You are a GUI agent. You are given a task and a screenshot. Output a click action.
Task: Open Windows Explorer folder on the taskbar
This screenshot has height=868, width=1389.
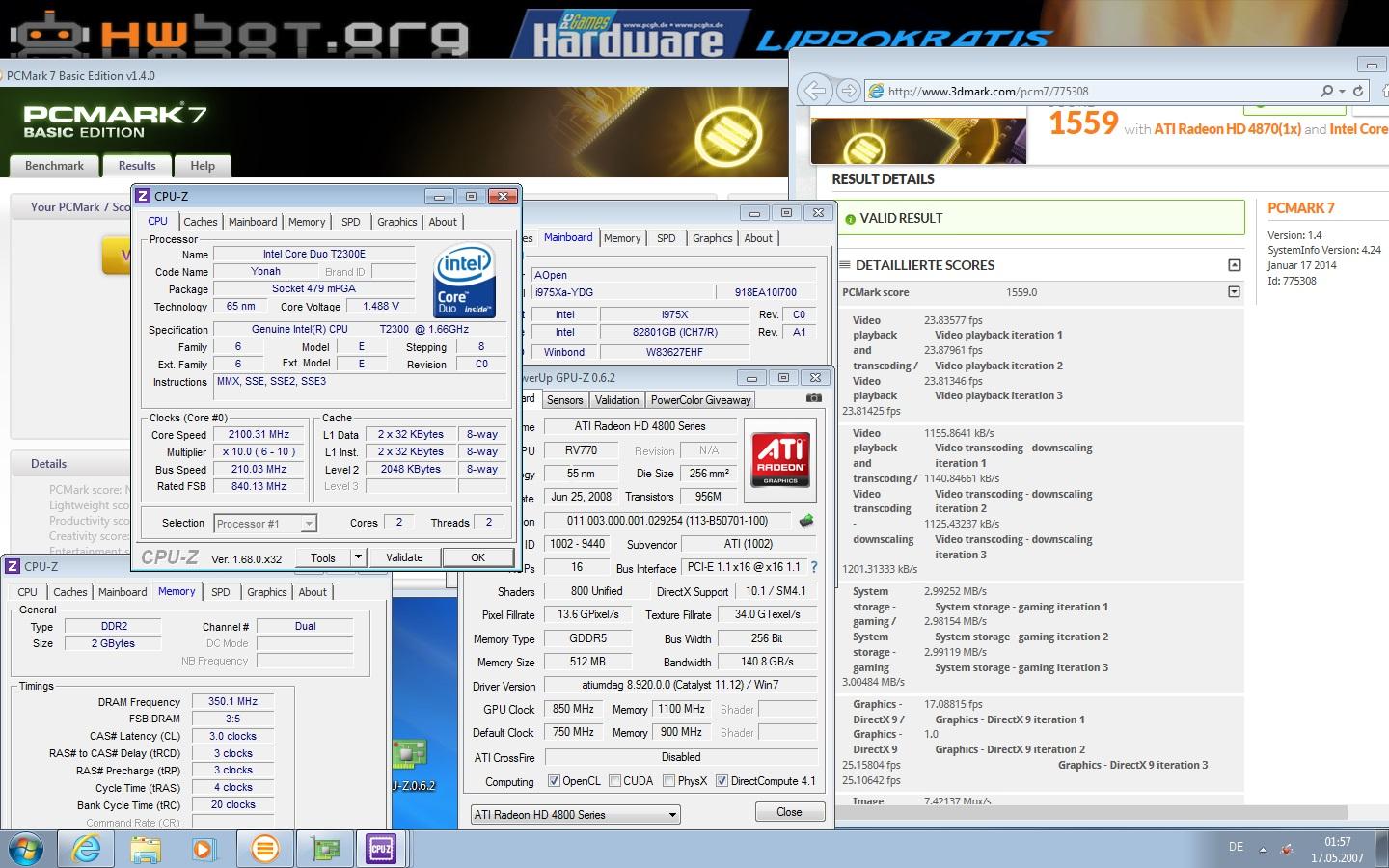point(146,849)
